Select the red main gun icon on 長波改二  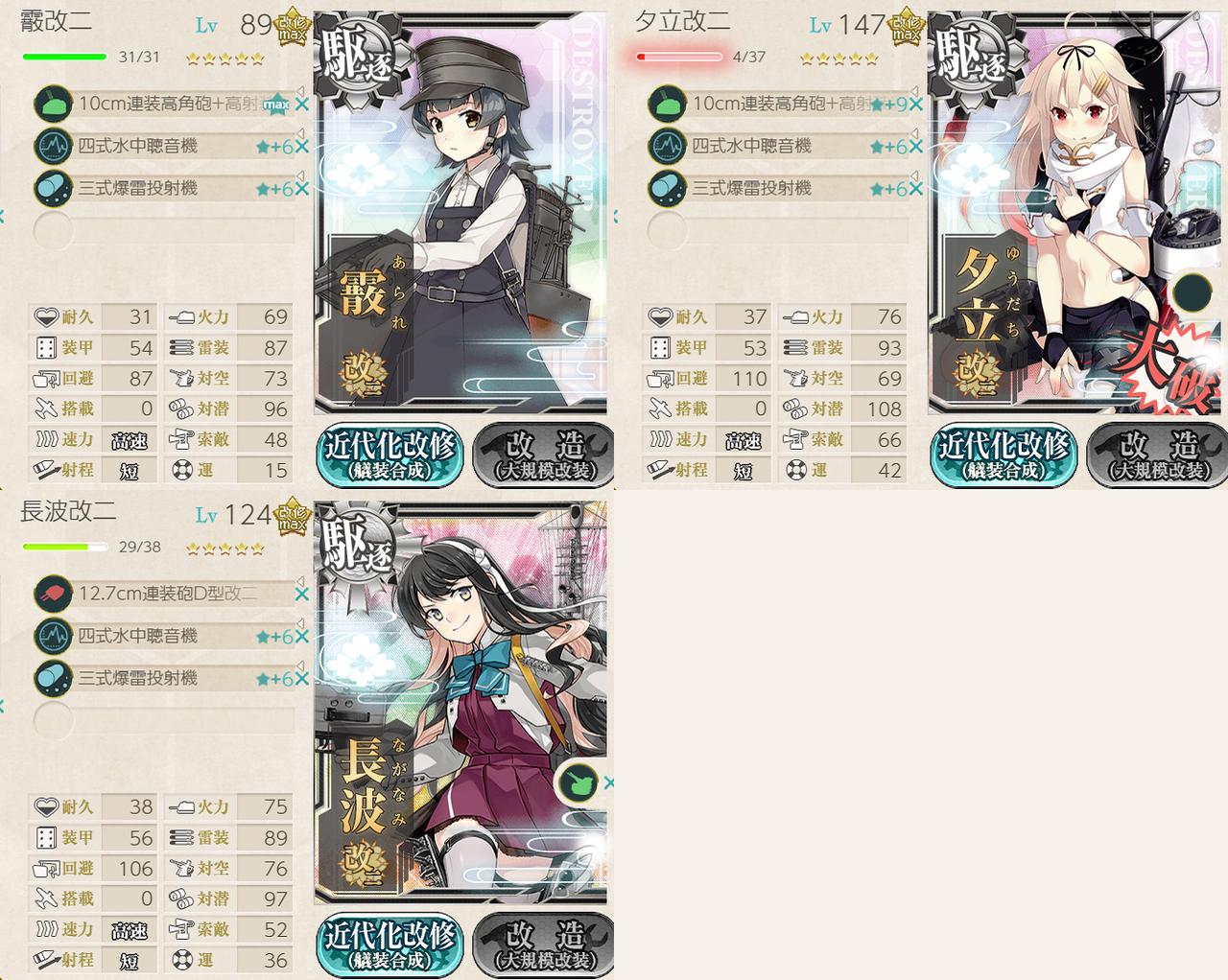click(54, 594)
